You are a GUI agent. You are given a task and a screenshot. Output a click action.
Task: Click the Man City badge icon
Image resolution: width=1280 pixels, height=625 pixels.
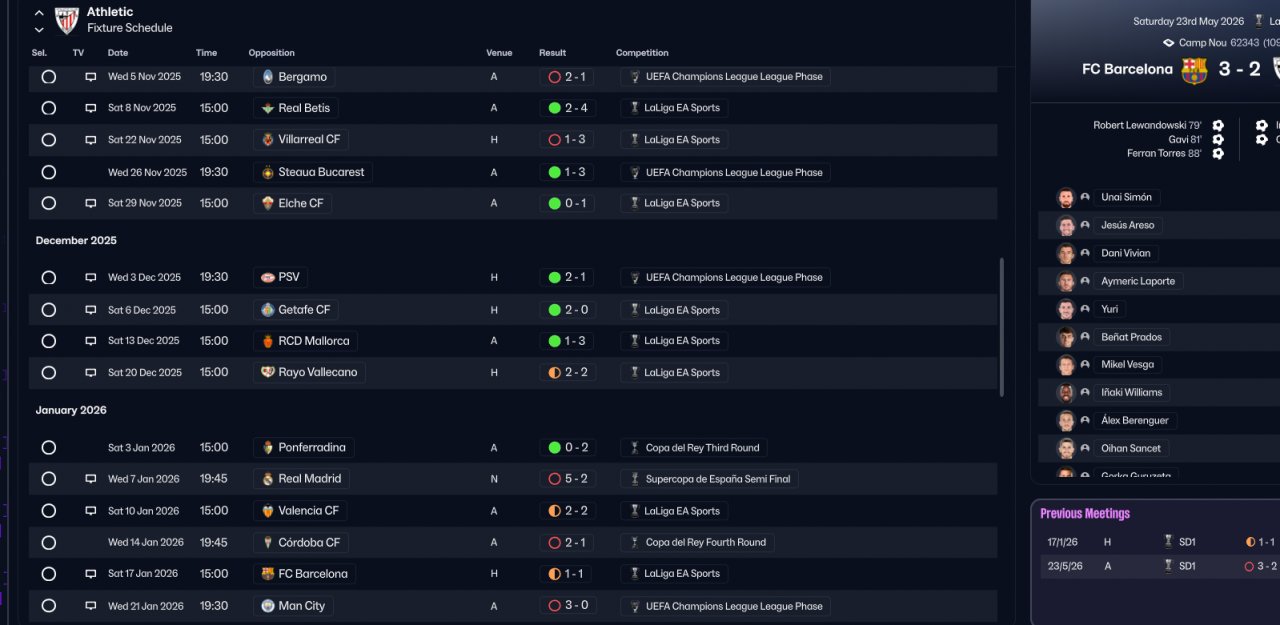coord(267,606)
